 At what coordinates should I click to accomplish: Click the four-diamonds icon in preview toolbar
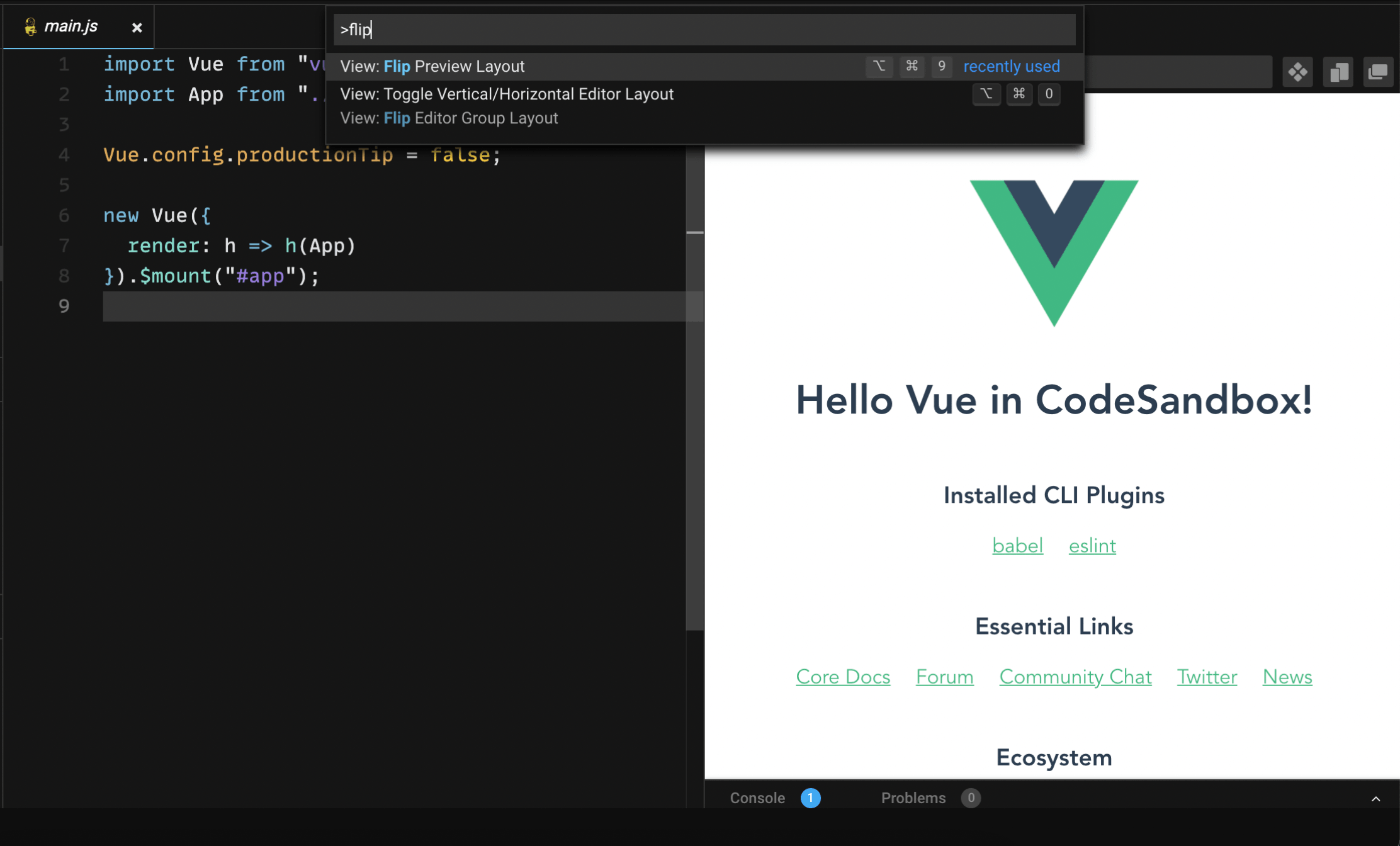coord(1297,72)
